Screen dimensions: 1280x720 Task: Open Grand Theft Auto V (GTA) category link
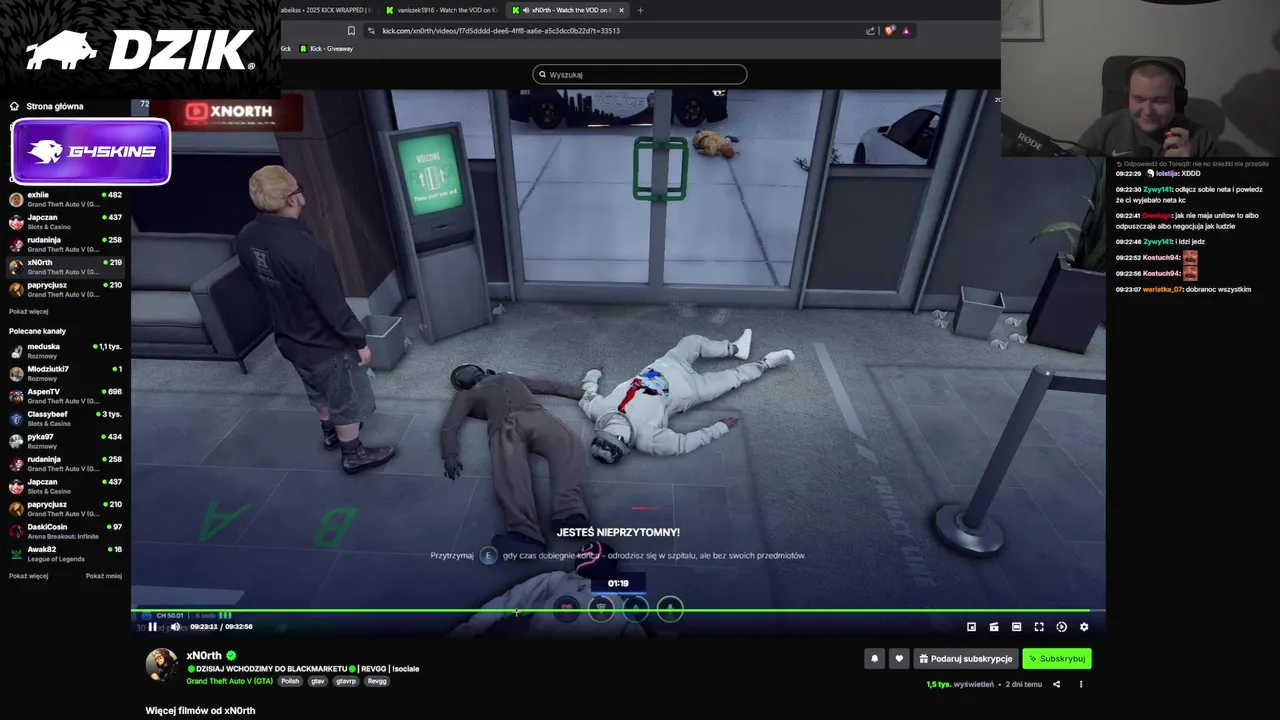(x=229, y=681)
